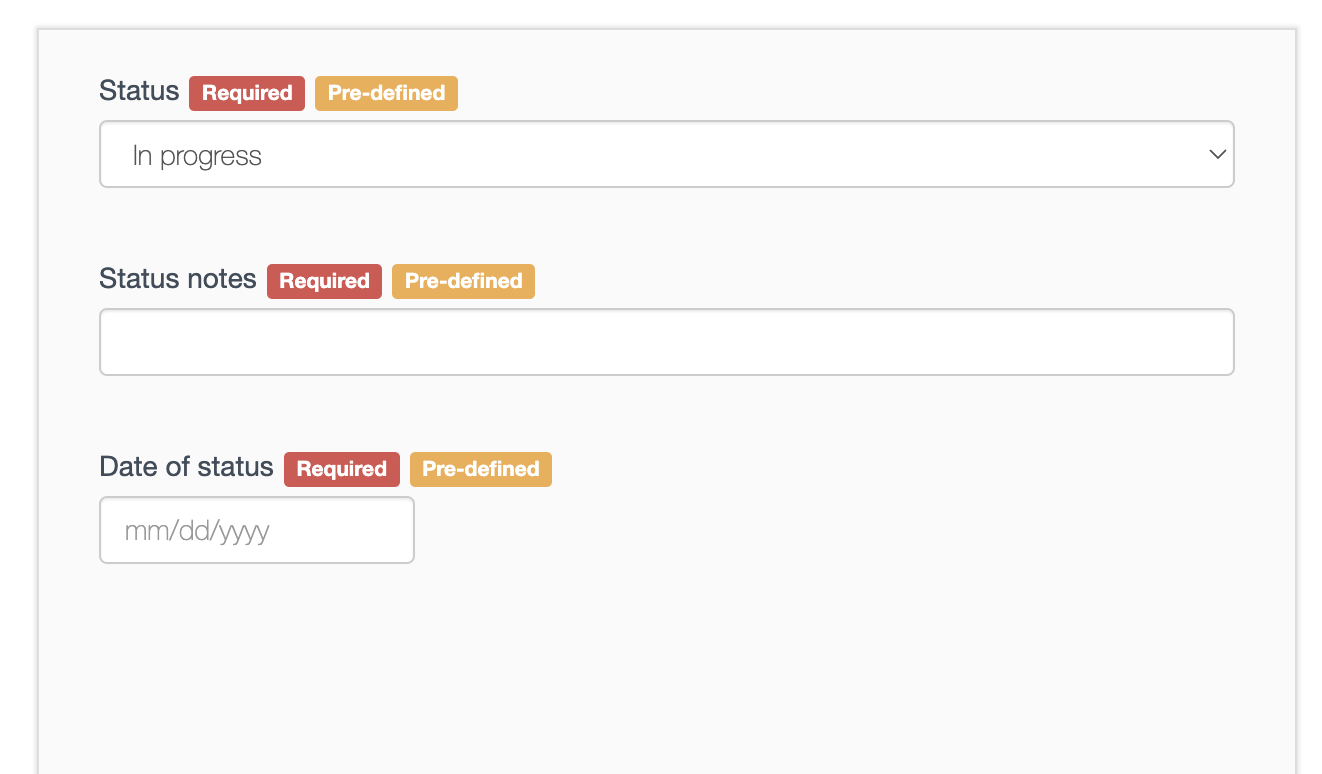The image size is (1322, 774).
Task: Click the 'Status notes' field label
Action: [178, 279]
